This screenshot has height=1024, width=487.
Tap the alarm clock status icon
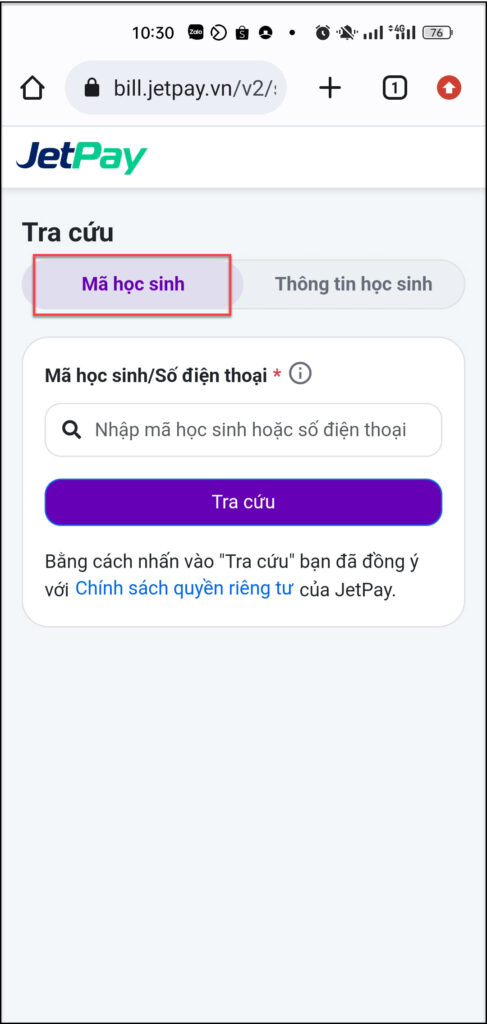[322, 33]
